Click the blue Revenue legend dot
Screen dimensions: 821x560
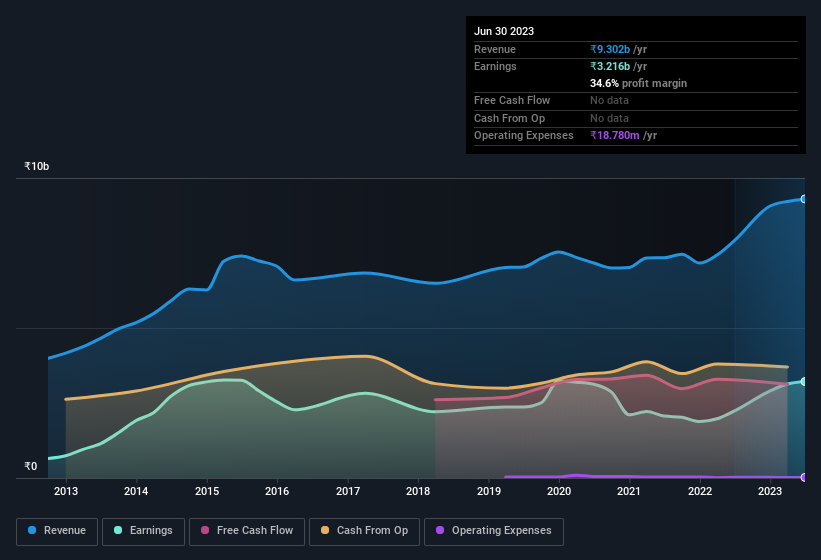[33, 530]
